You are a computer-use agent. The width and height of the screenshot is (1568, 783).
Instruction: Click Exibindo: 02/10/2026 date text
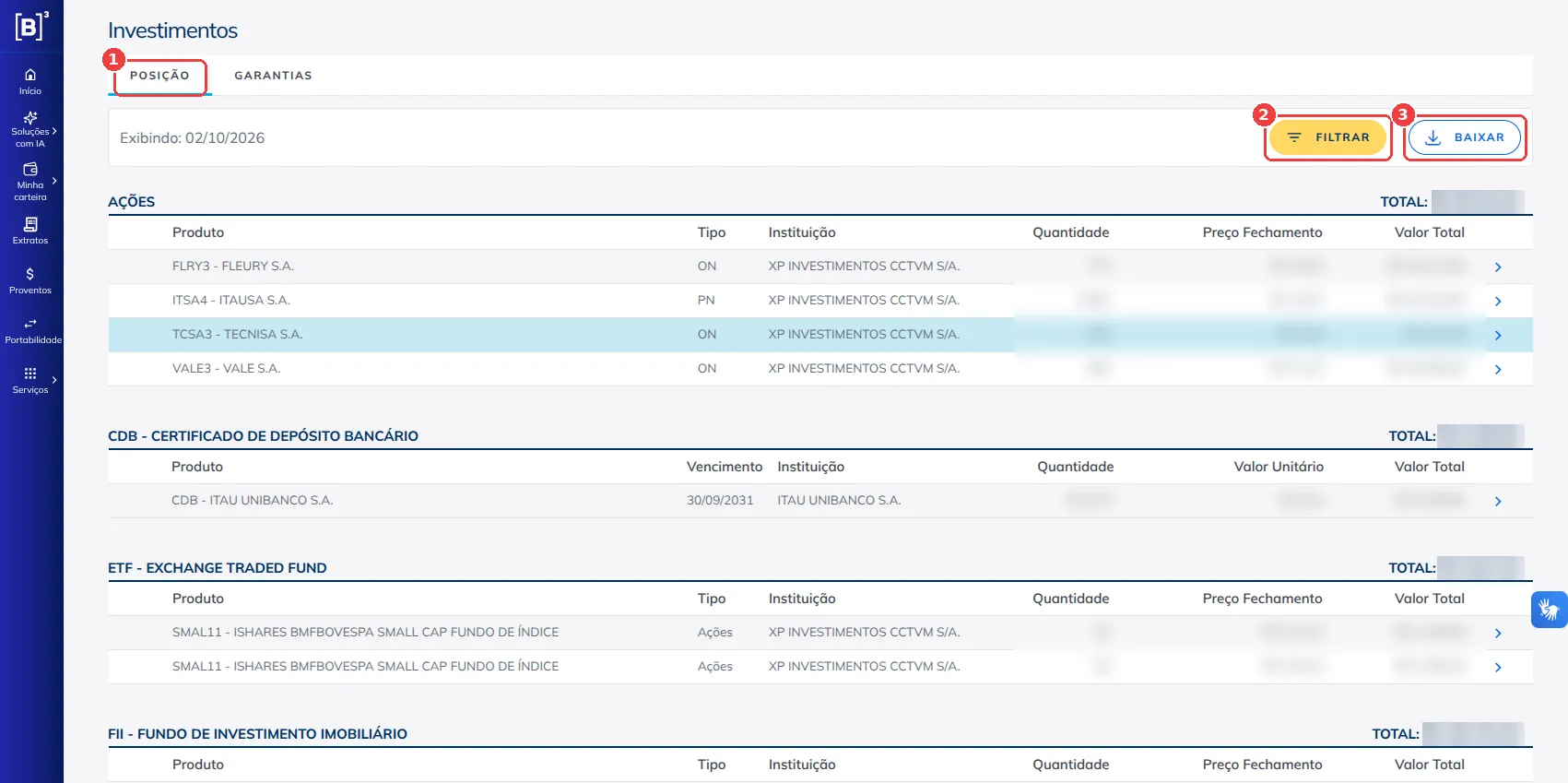point(193,137)
